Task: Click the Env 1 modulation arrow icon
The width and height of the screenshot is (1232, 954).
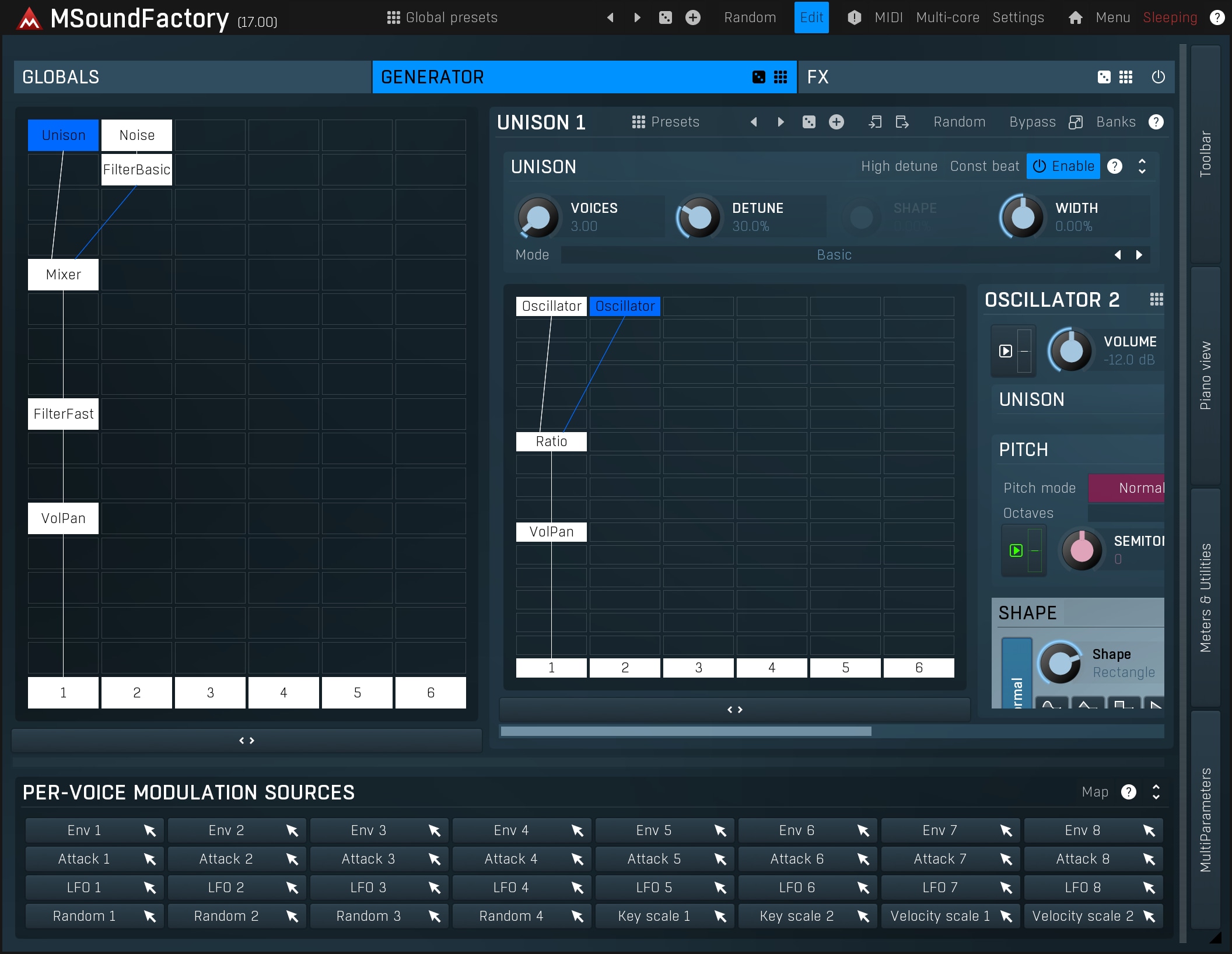Action: click(150, 830)
